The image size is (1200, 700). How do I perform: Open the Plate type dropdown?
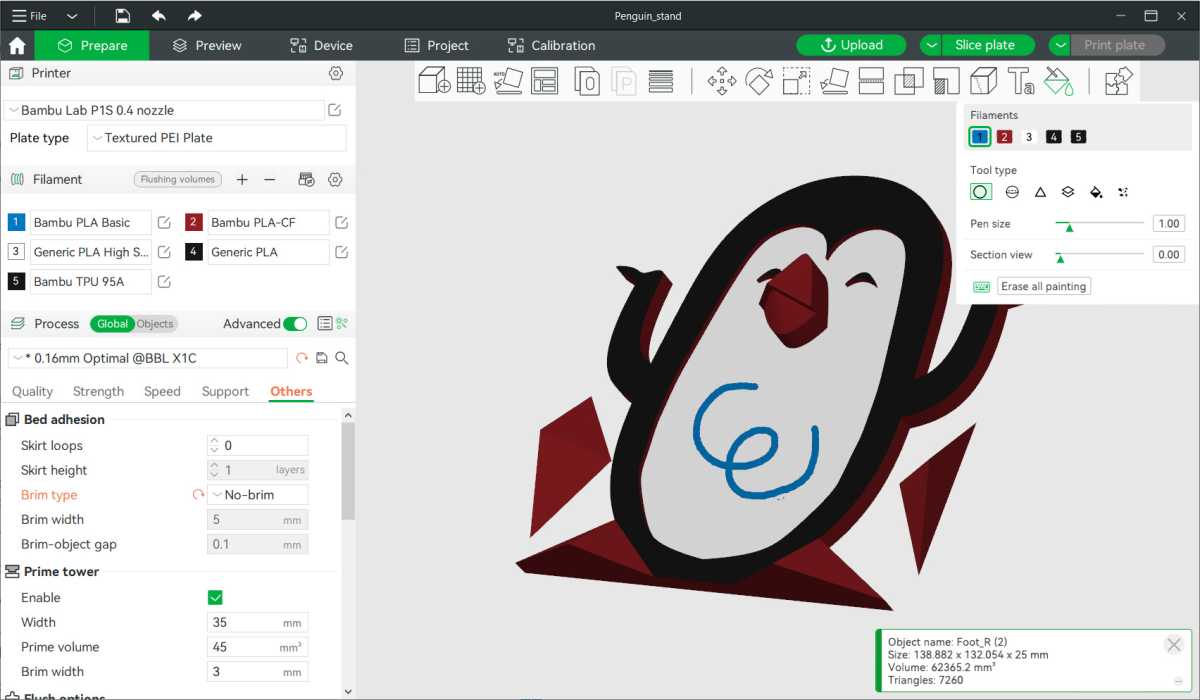click(x=216, y=138)
